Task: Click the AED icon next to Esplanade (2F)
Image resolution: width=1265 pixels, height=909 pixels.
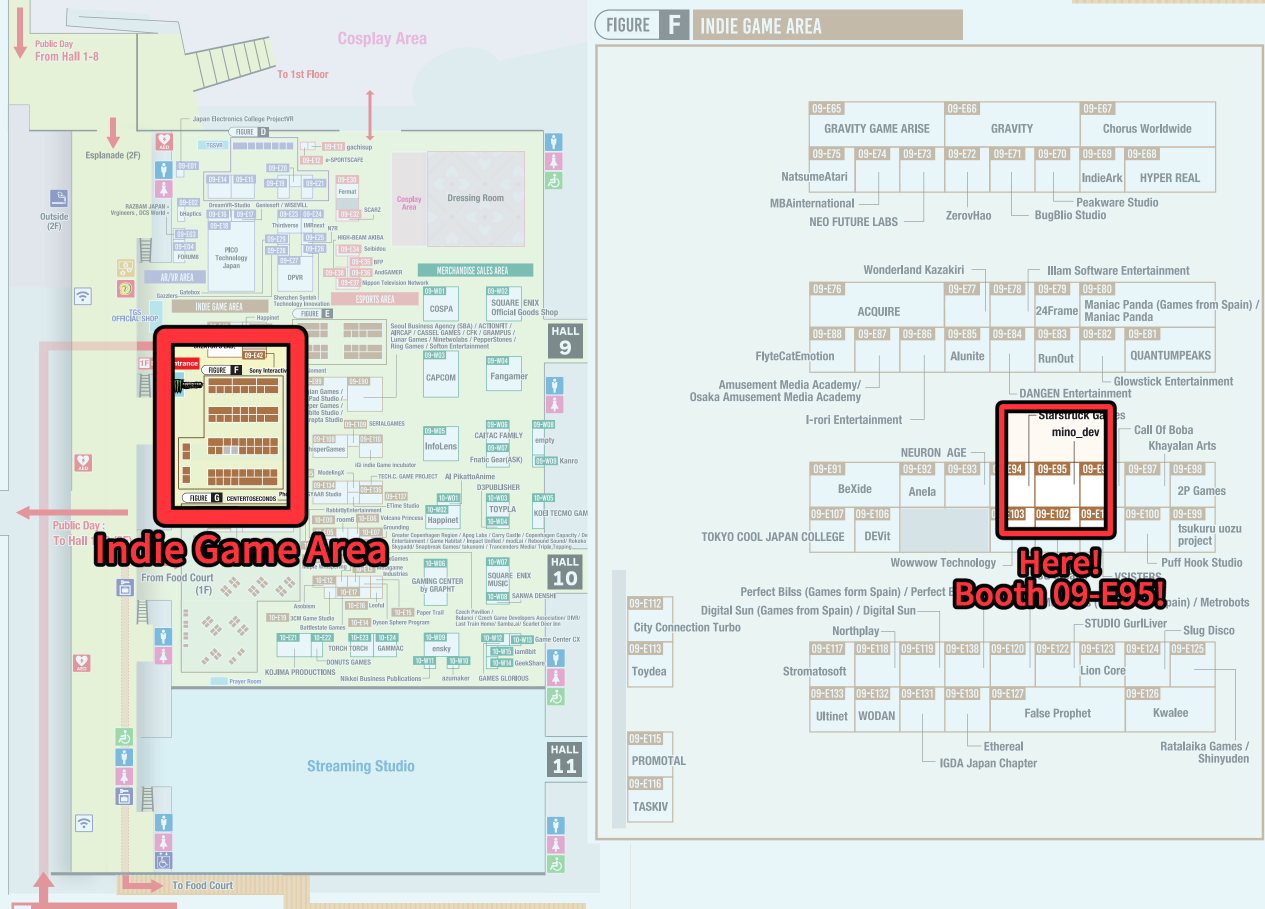Action: tap(163, 142)
